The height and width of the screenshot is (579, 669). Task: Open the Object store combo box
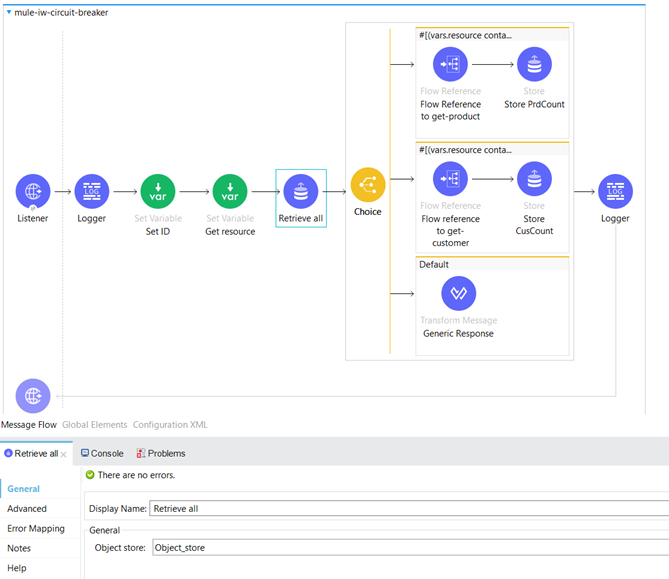pyautogui.click(x=410, y=548)
